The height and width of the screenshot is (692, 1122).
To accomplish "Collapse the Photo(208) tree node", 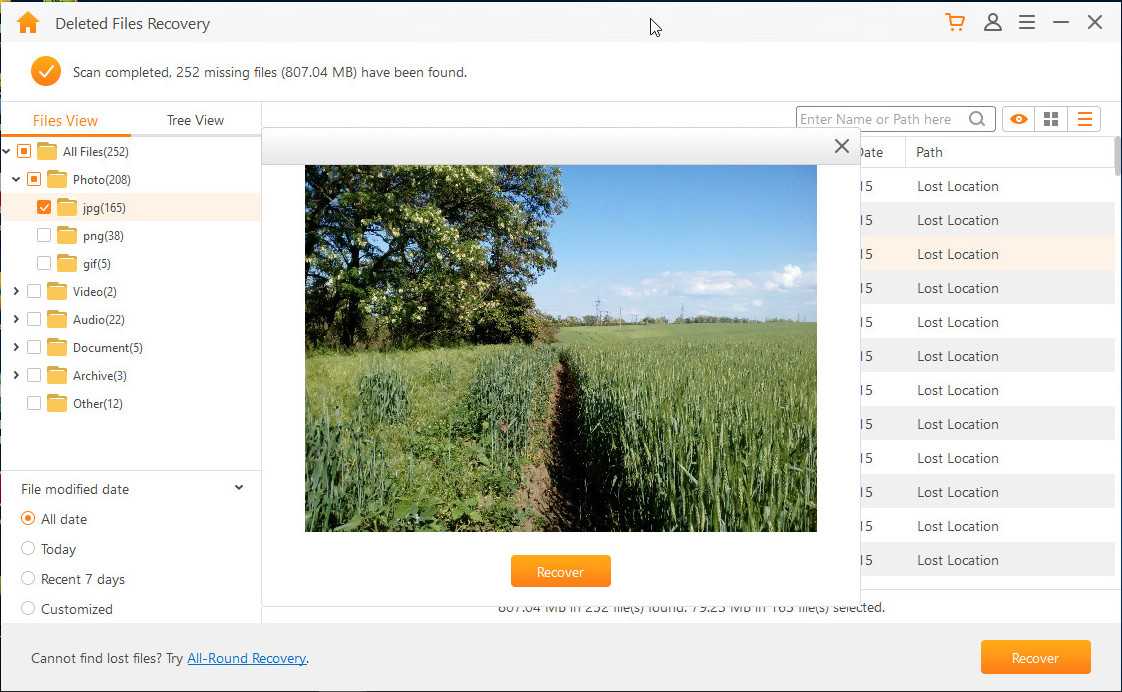I will click(16, 180).
